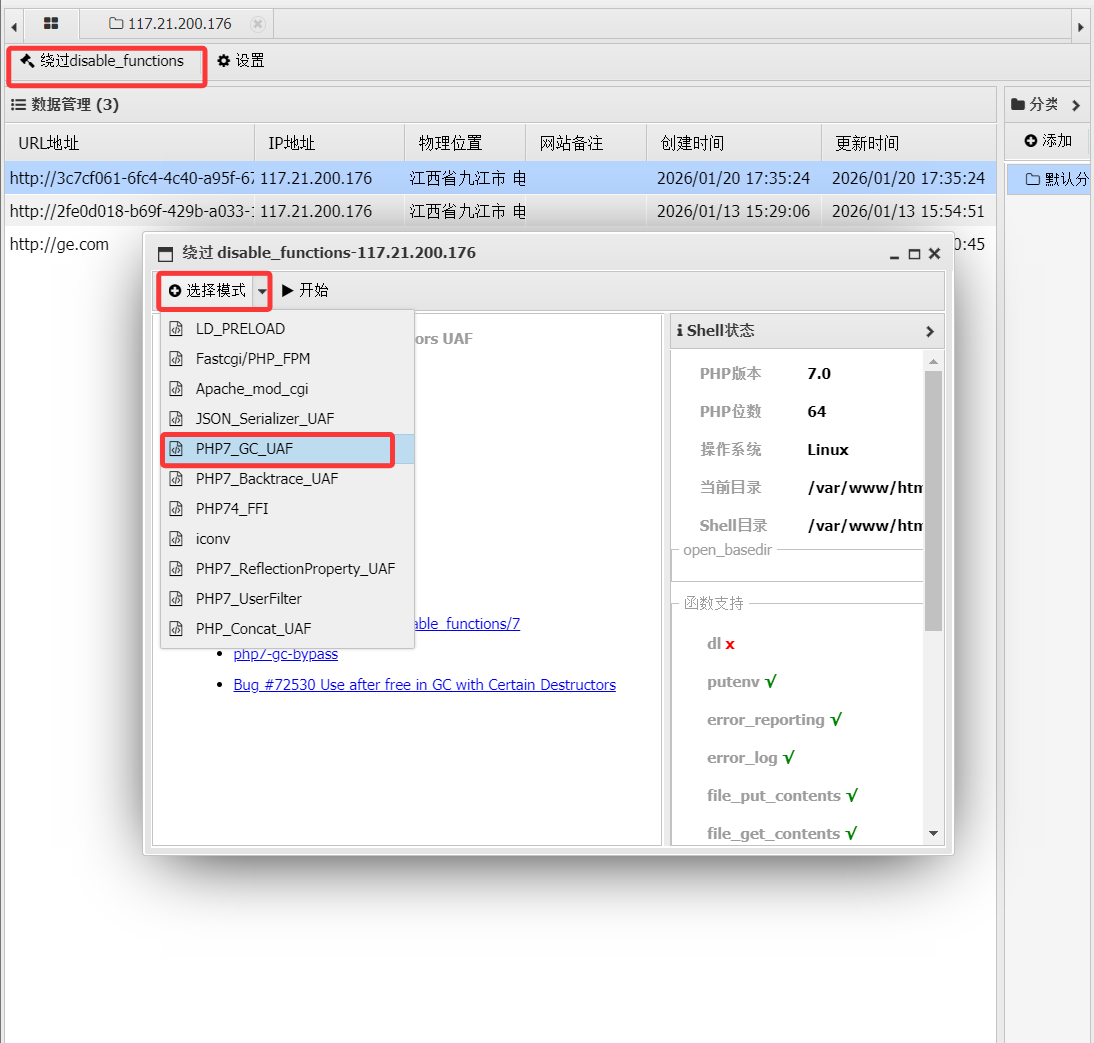This screenshot has height=1043, width=1094.
Task: Open the 设置 gear settings
Action: pos(224,61)
